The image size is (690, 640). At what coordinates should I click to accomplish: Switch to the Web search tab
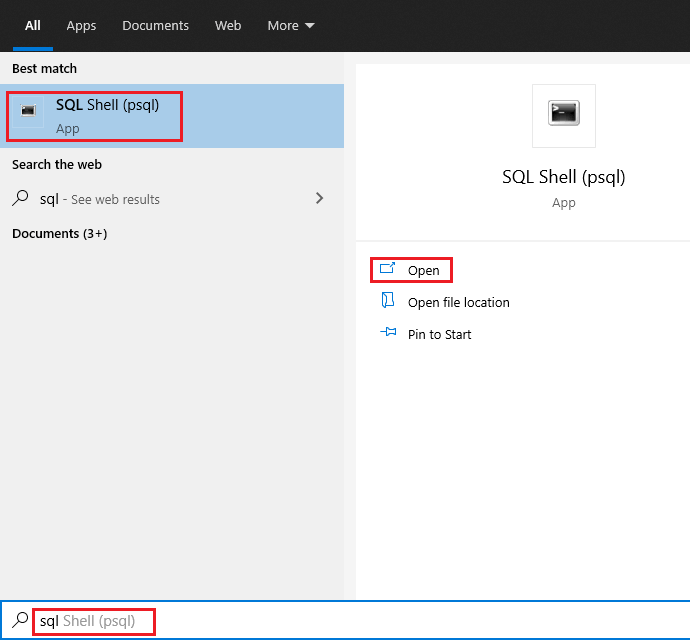[x=228, y=26]
